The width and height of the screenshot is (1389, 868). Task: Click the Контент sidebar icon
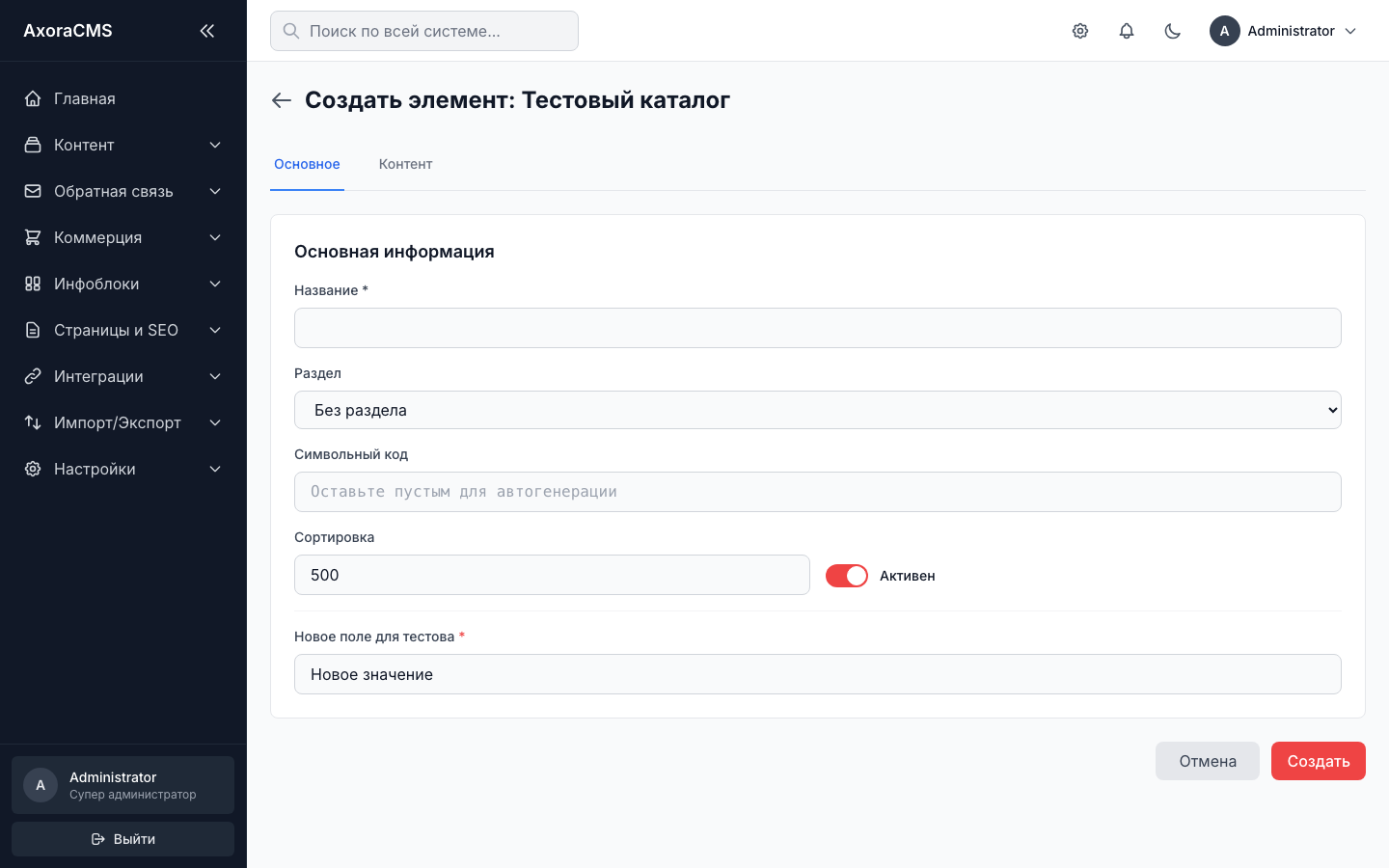(x=33, y=145)
